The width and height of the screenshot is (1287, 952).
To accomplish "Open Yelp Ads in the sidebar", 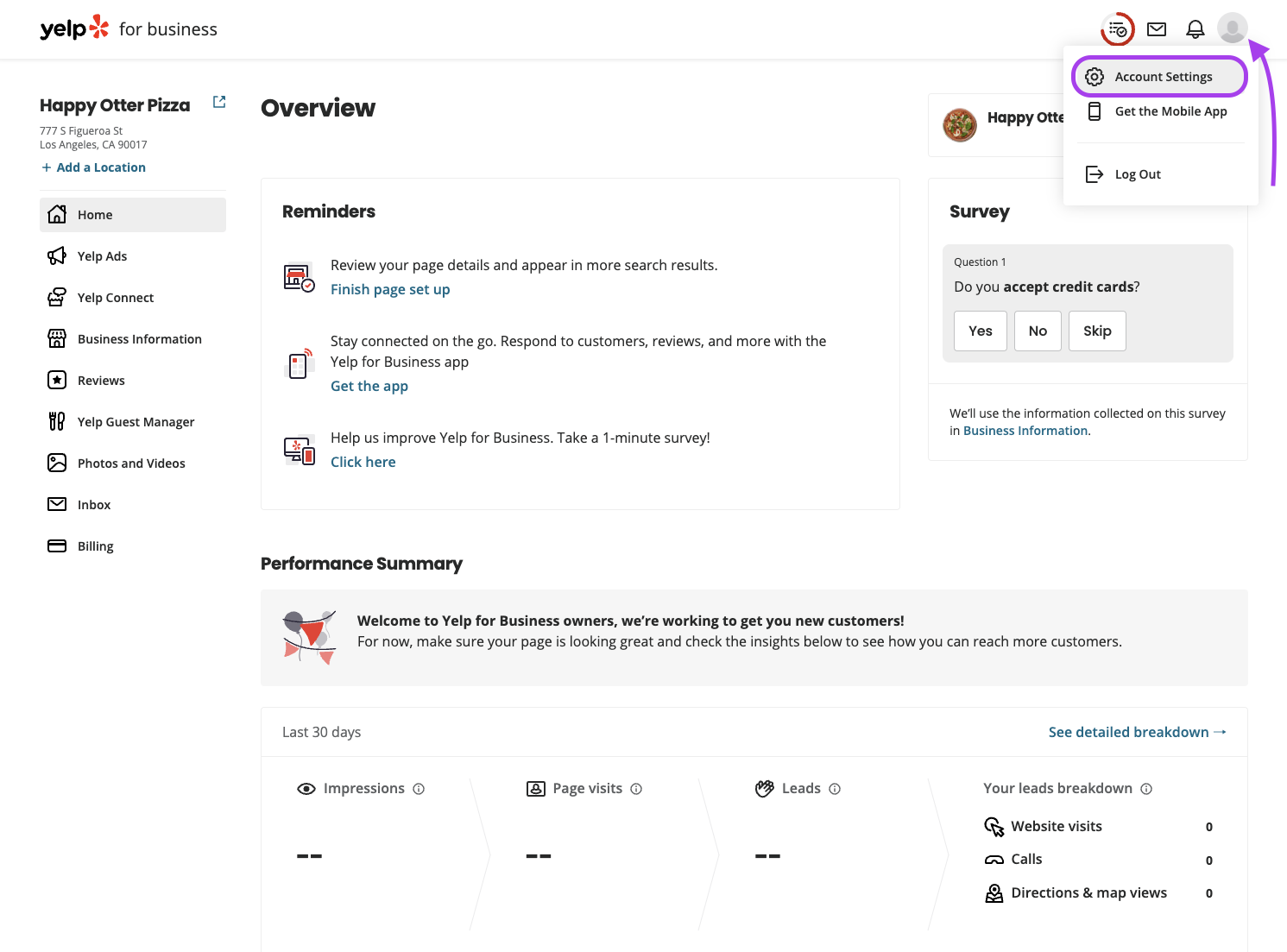I will click(133, 256).
